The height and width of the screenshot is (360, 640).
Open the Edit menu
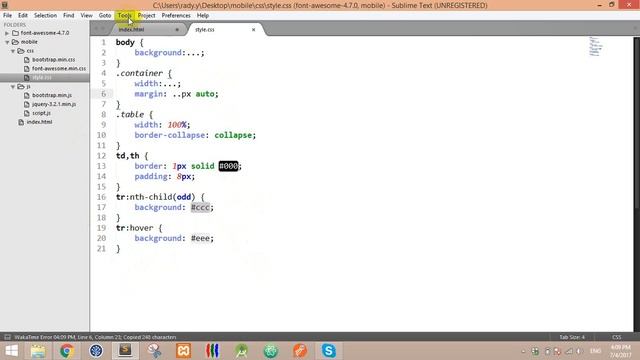click(x=23, y=16)
